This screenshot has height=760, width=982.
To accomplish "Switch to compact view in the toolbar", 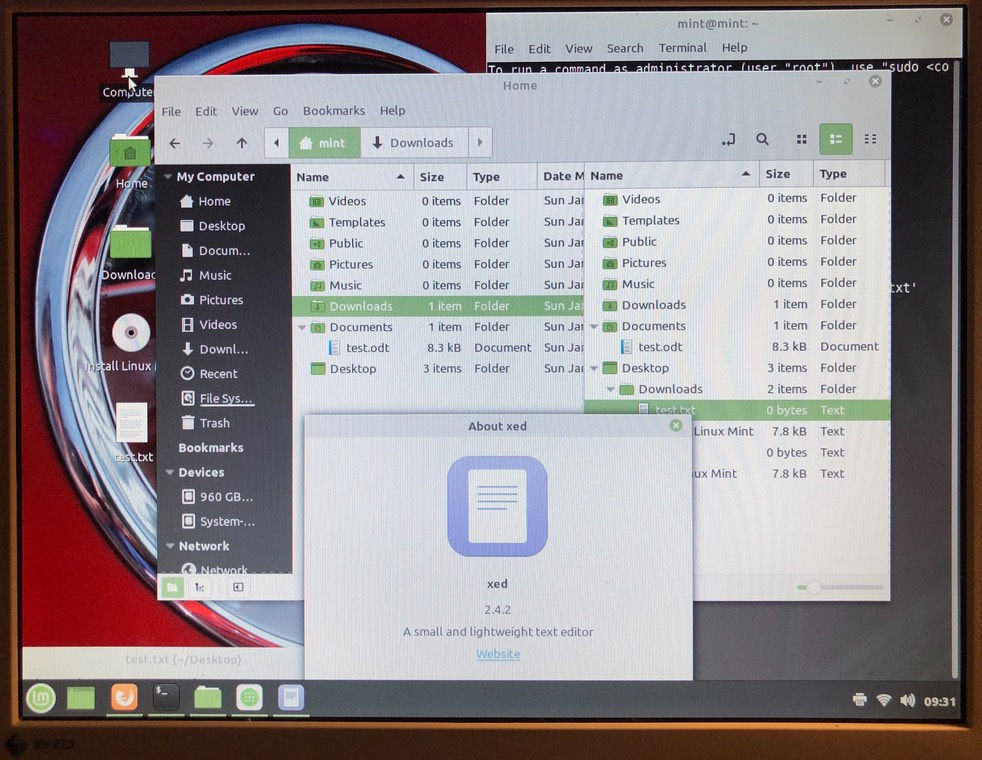I will [870, 140].
